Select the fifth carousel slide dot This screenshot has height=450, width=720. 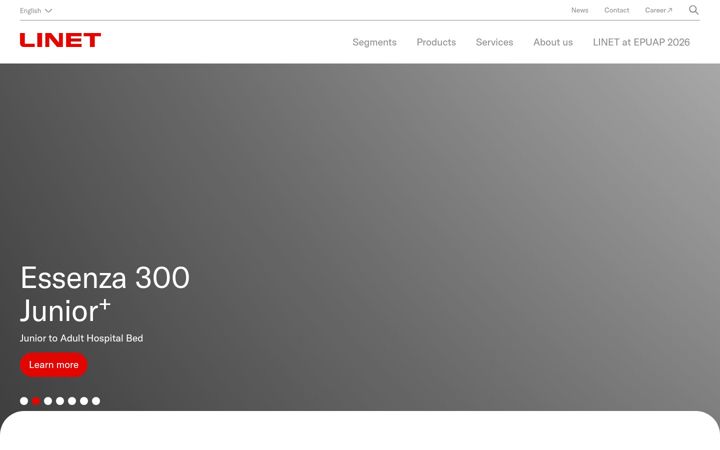72,401
